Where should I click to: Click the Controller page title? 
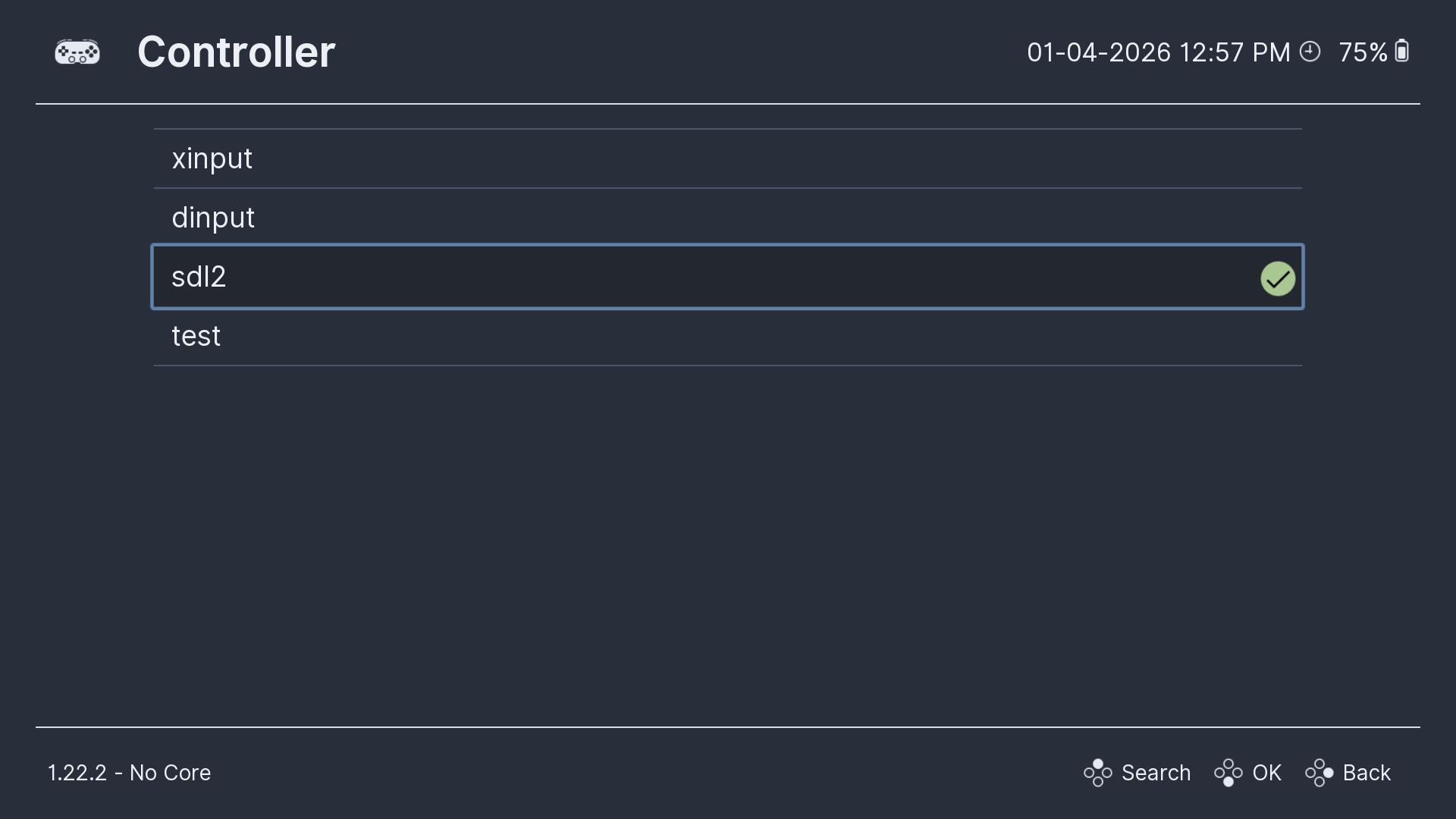coord(236,52)
